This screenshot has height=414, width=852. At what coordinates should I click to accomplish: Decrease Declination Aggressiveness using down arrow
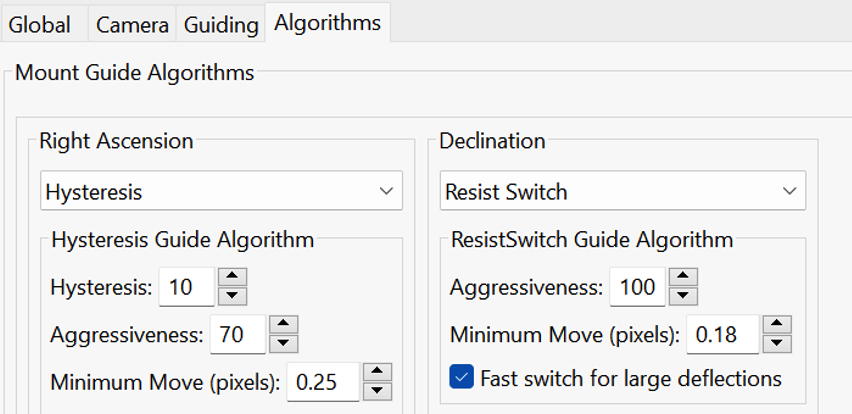coord(684,296)
